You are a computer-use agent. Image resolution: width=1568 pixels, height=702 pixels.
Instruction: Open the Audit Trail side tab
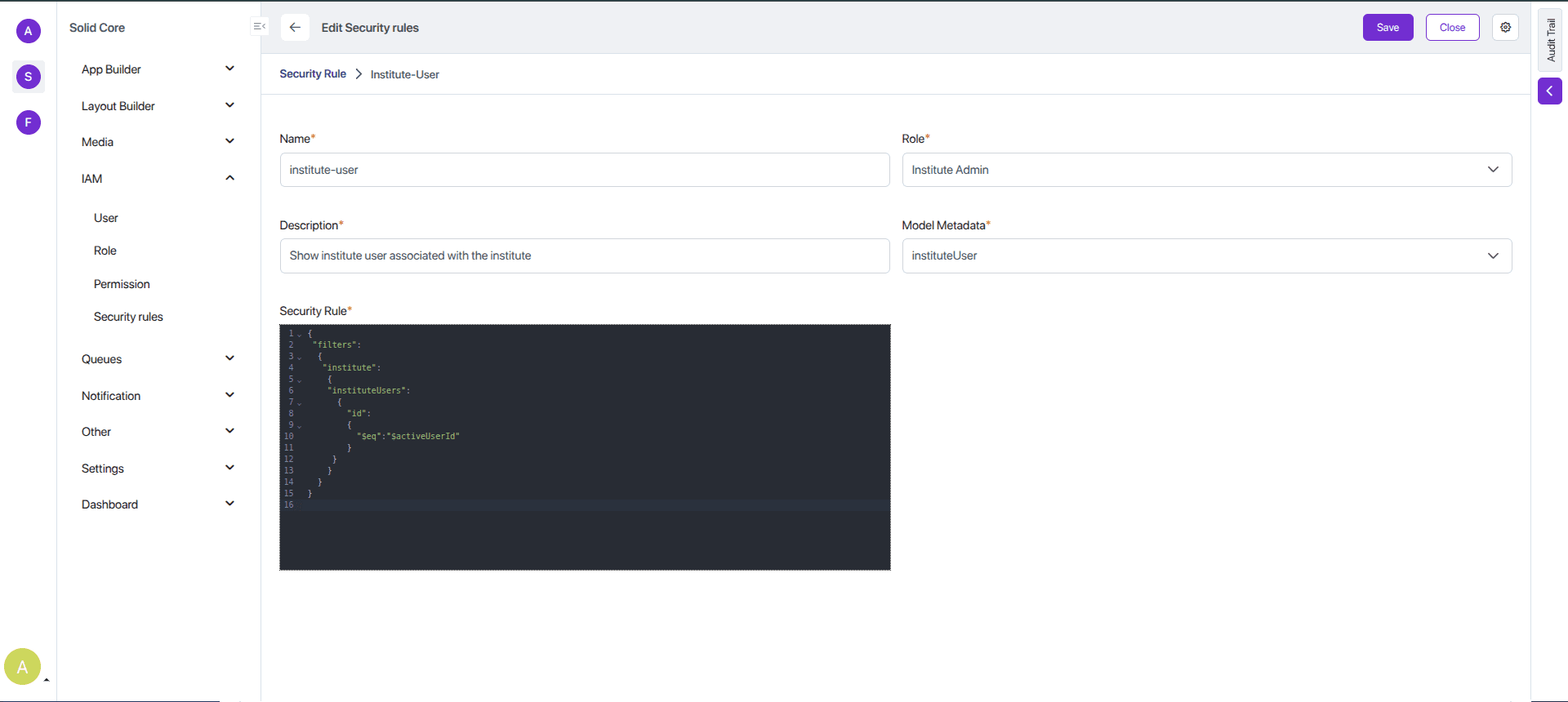[1550, 40]
